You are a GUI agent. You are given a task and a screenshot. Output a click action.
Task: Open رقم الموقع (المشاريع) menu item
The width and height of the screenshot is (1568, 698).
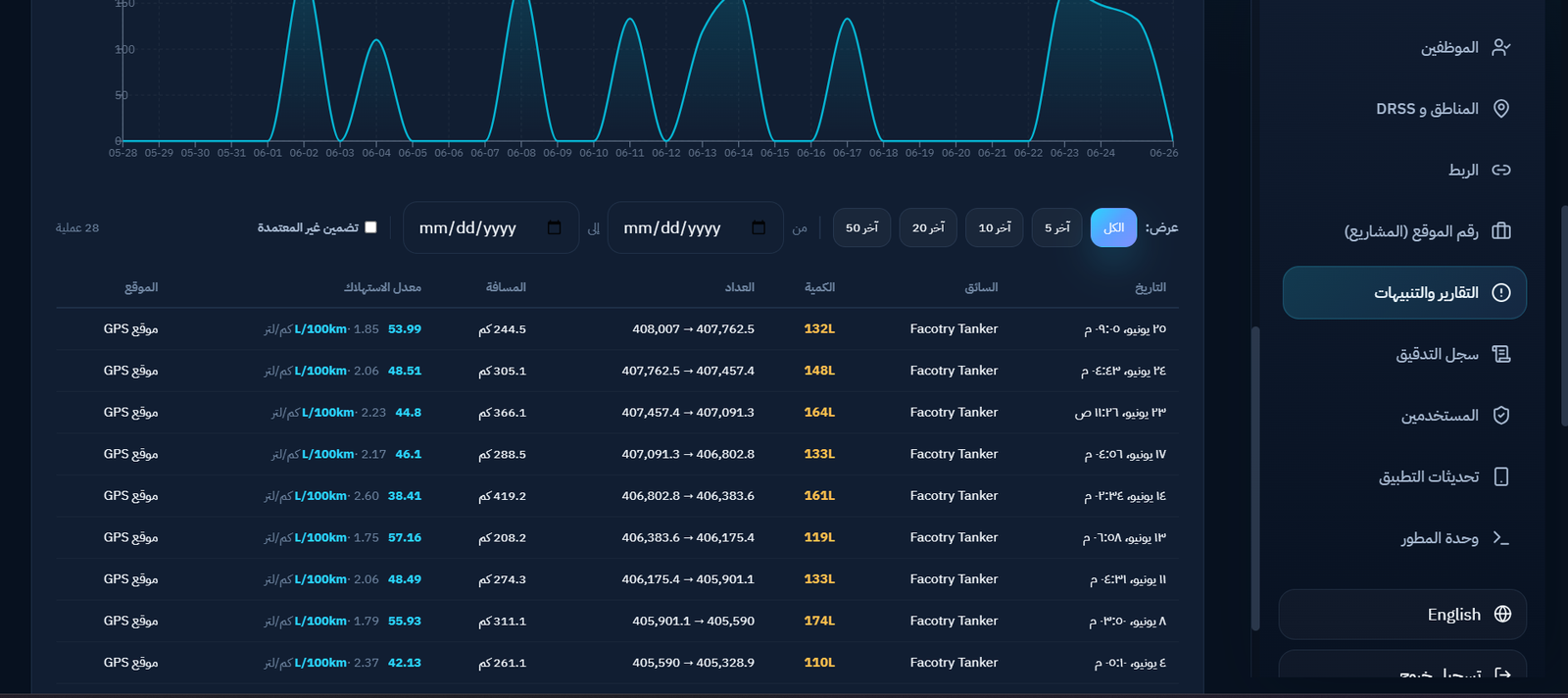pyautogui.click(x=1403, y=231)
